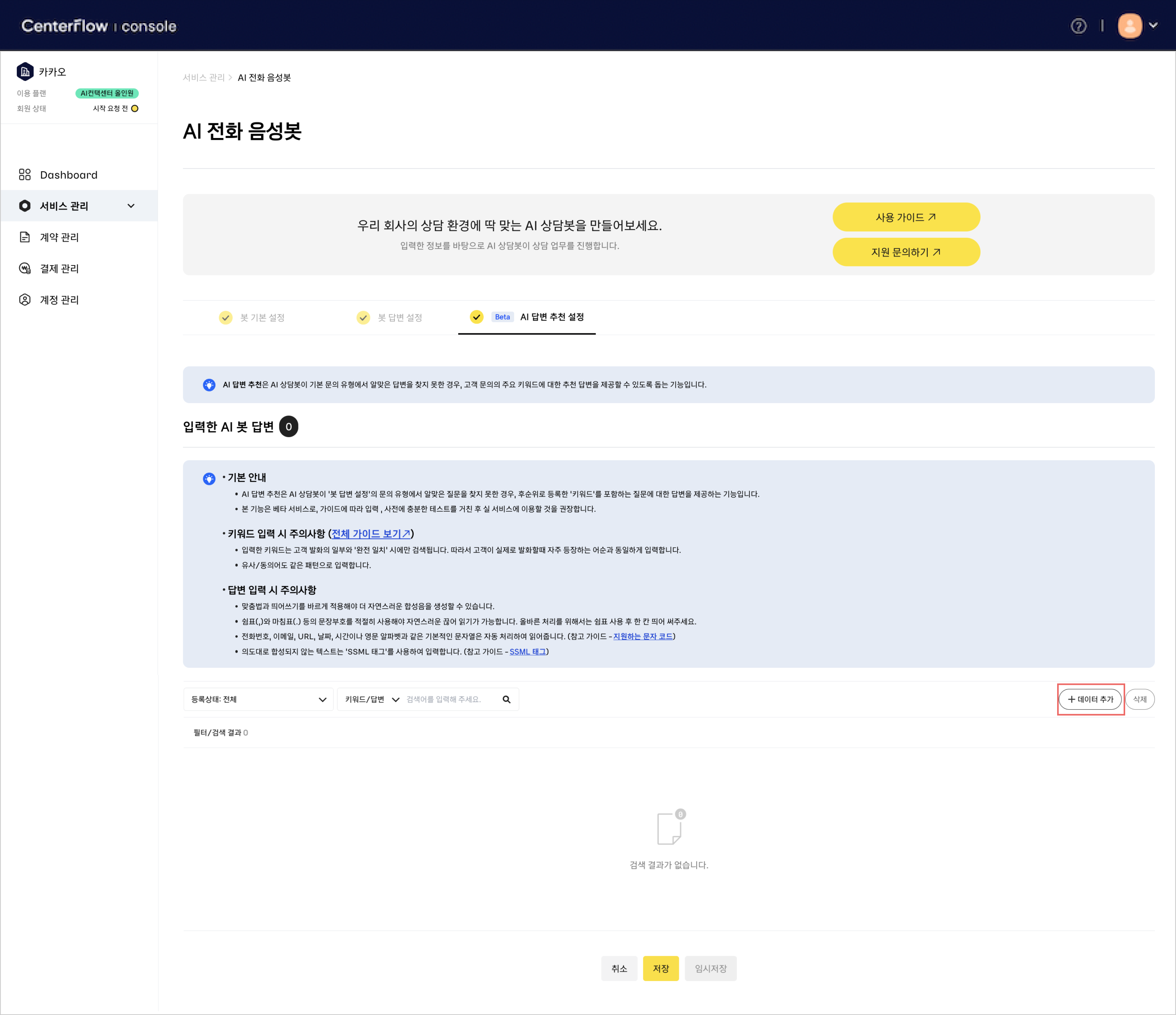
Task: Click the magnifier search icon
Action: (506, 699)
